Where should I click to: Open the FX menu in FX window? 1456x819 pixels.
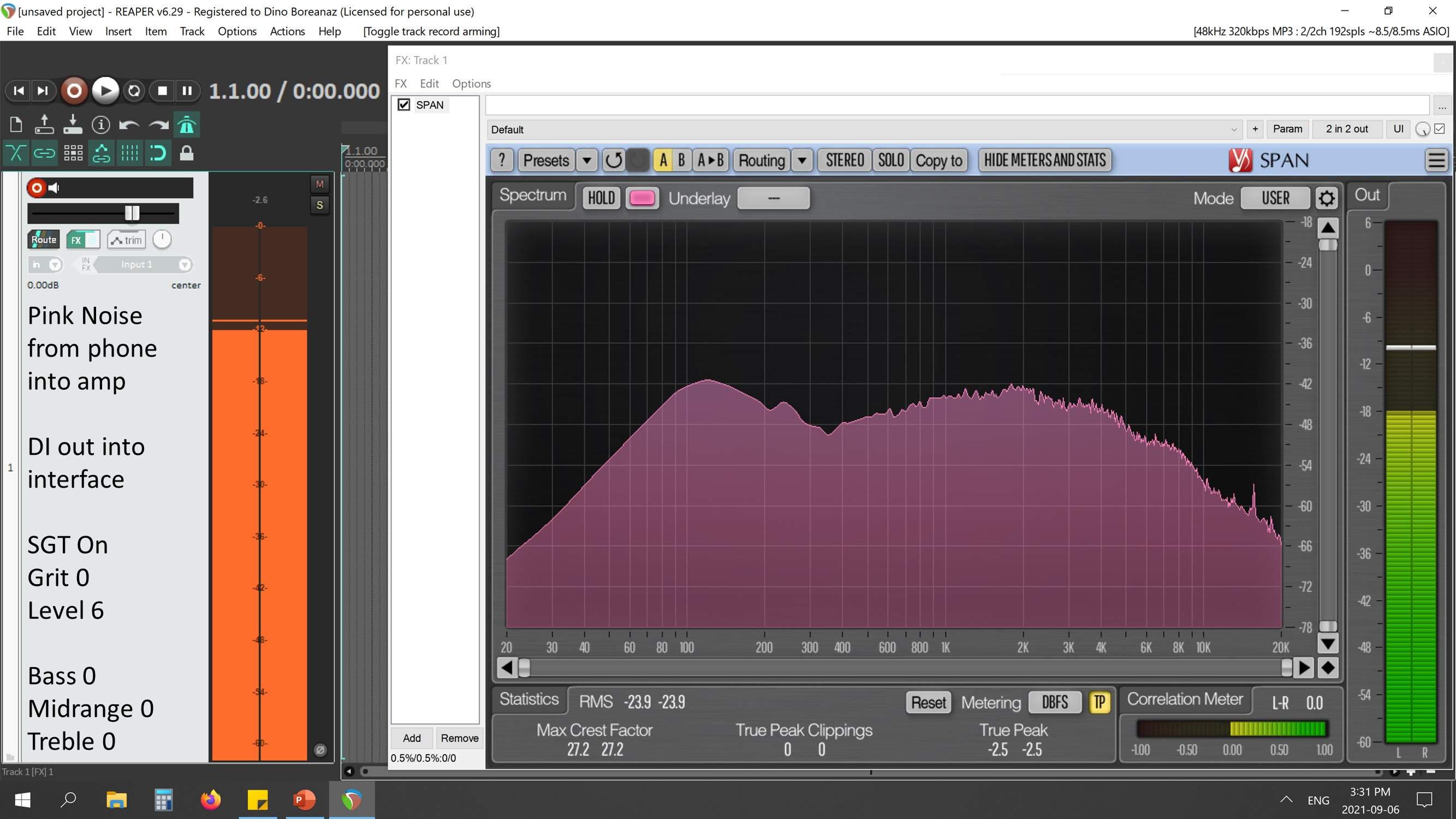[401, 84]
